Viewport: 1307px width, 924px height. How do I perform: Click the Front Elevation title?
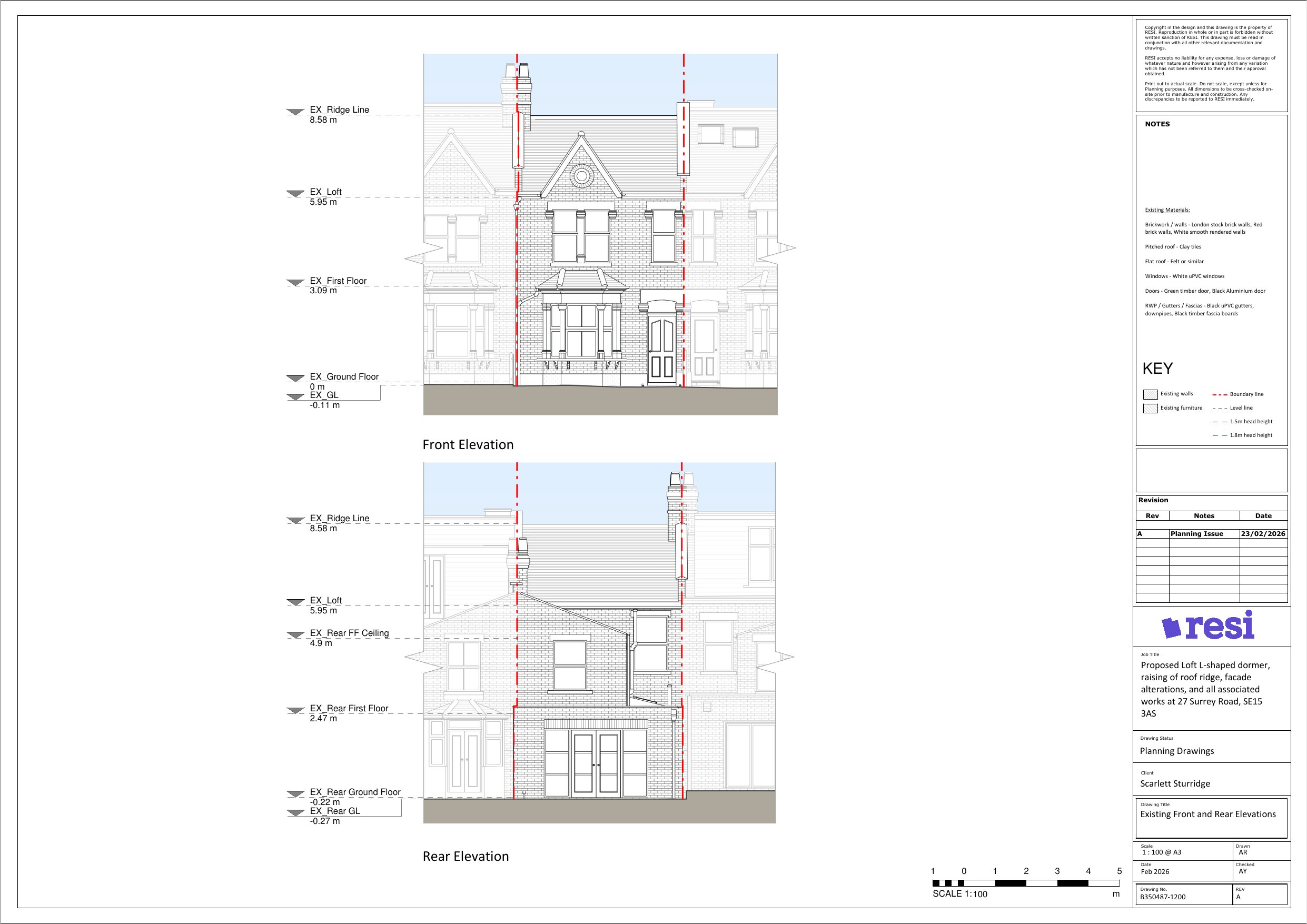pos(468,445)
